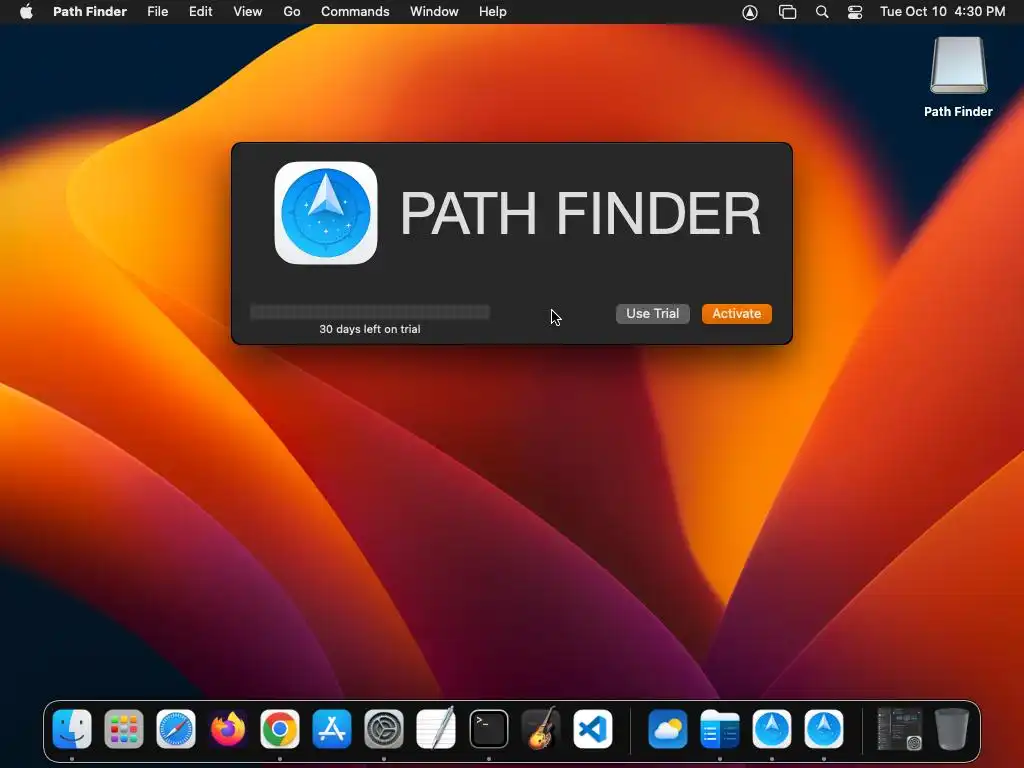This screenshot has height=768, width=1024.
Task: Open the App Store from the Dock
Action: [332, 729]
